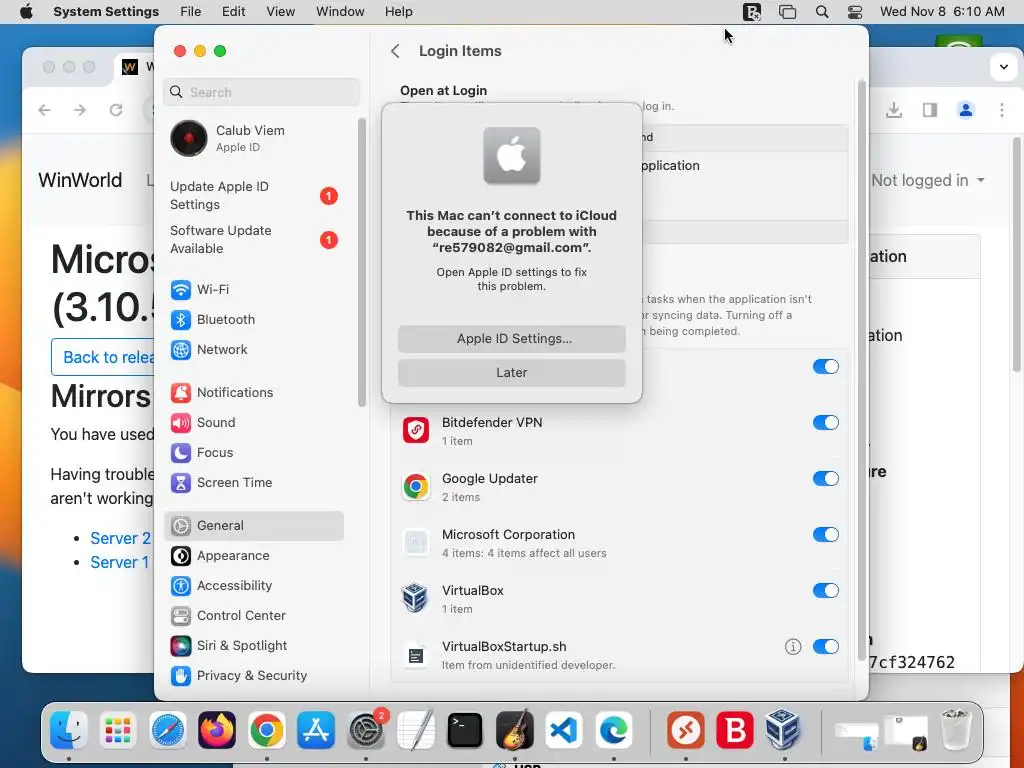
Task: Click Settings sidebar scrollbar
Action: pyautogui.click(x=362, y=261)
